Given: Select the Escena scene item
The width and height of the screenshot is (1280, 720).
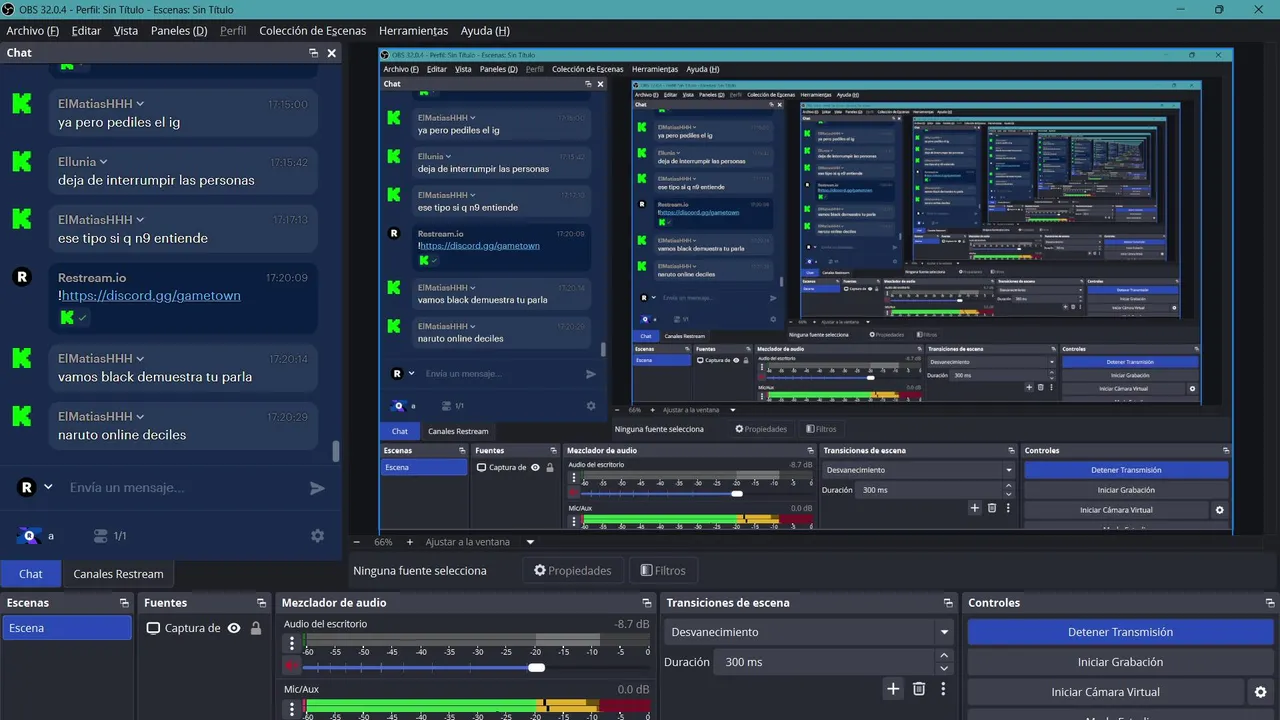Looking at the screenshot, I should coord(67,628).
